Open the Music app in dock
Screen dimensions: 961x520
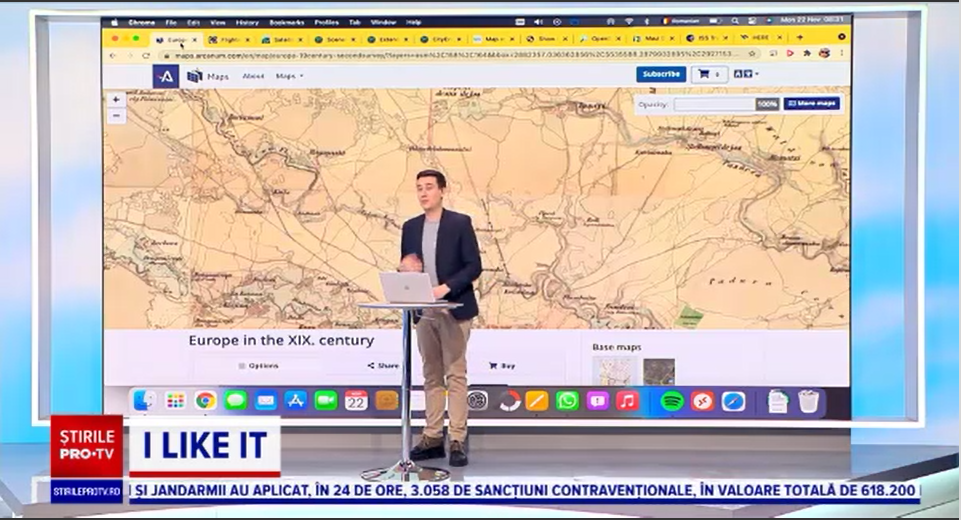[627, 401]
